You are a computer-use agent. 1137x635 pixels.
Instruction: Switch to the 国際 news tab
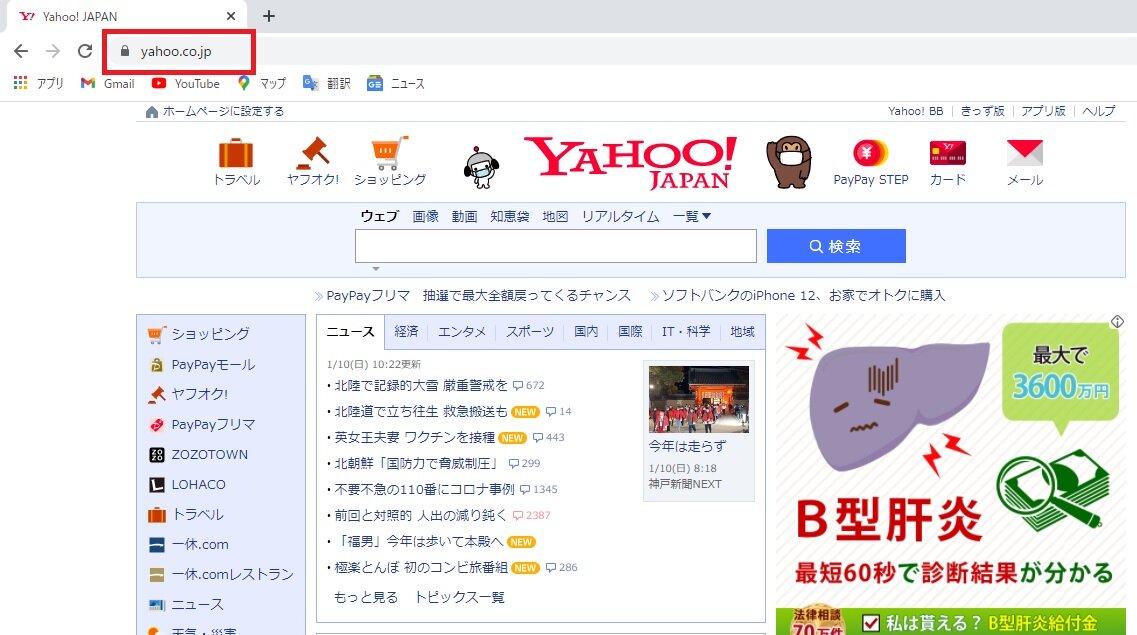tap(630, 331)
